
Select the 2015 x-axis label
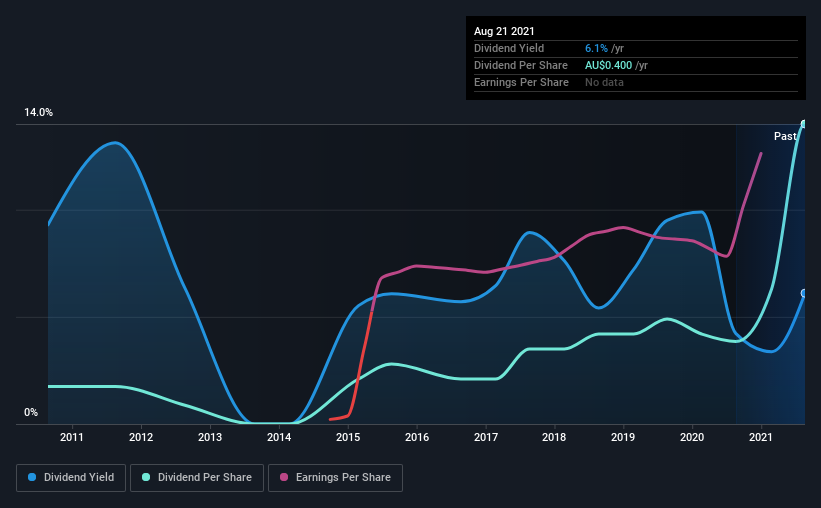click(x=348, y=437)
